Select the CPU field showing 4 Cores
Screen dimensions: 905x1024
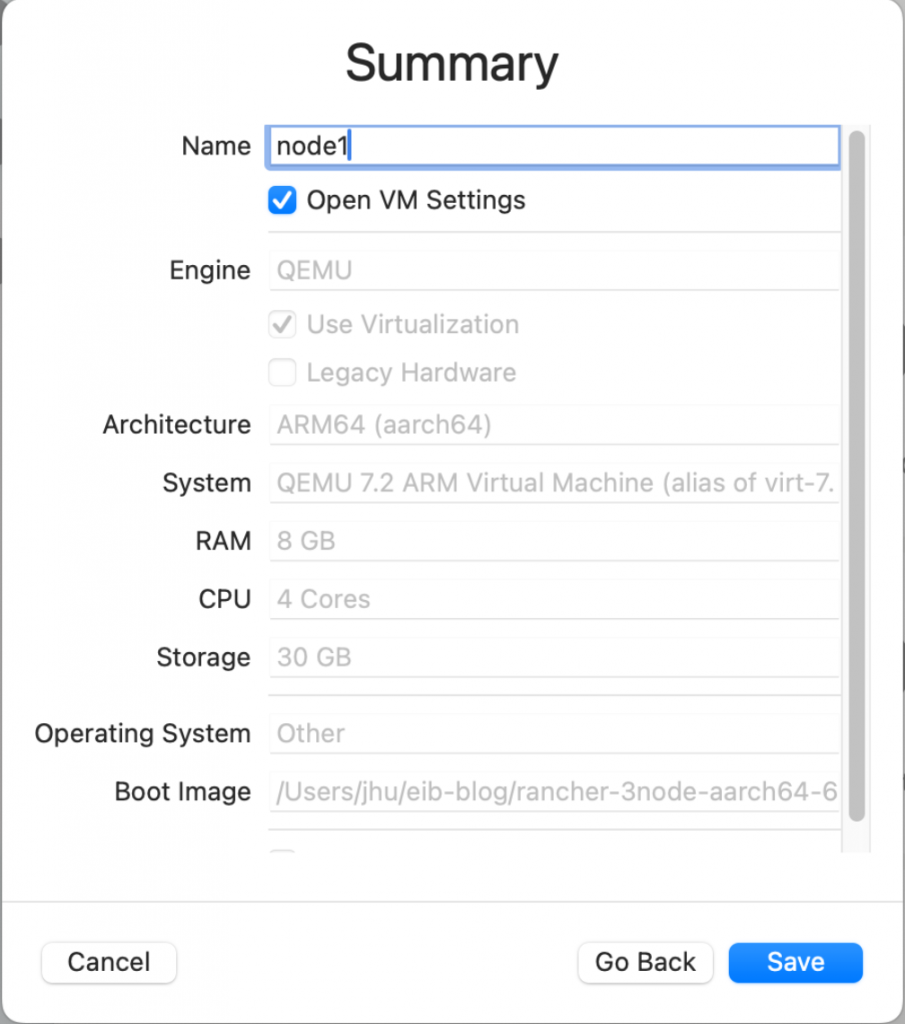(x=552, y=599)
